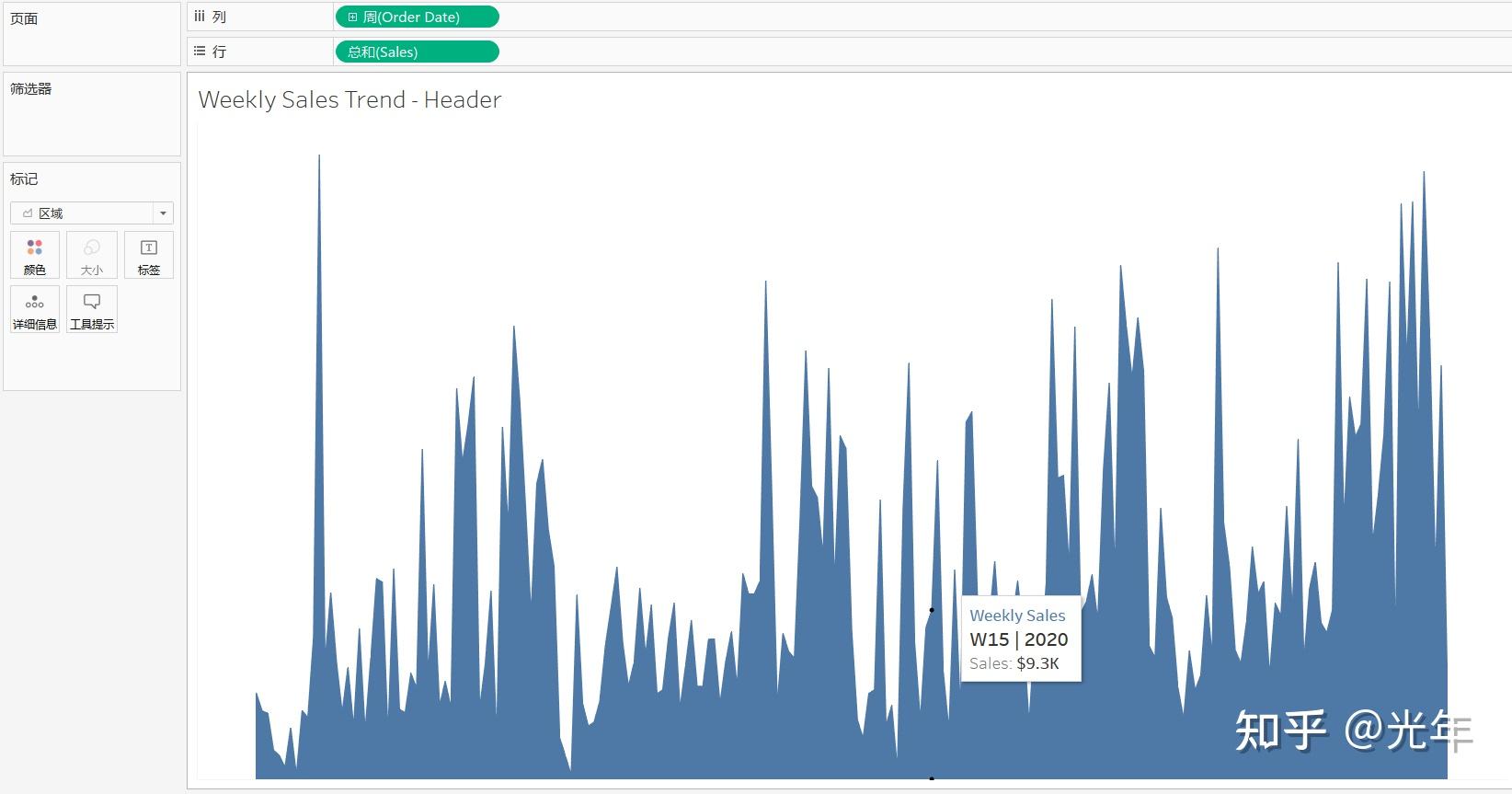
Task: Select the title Weekly Sales Trend - Header
Action: click(x=349, y=99)
